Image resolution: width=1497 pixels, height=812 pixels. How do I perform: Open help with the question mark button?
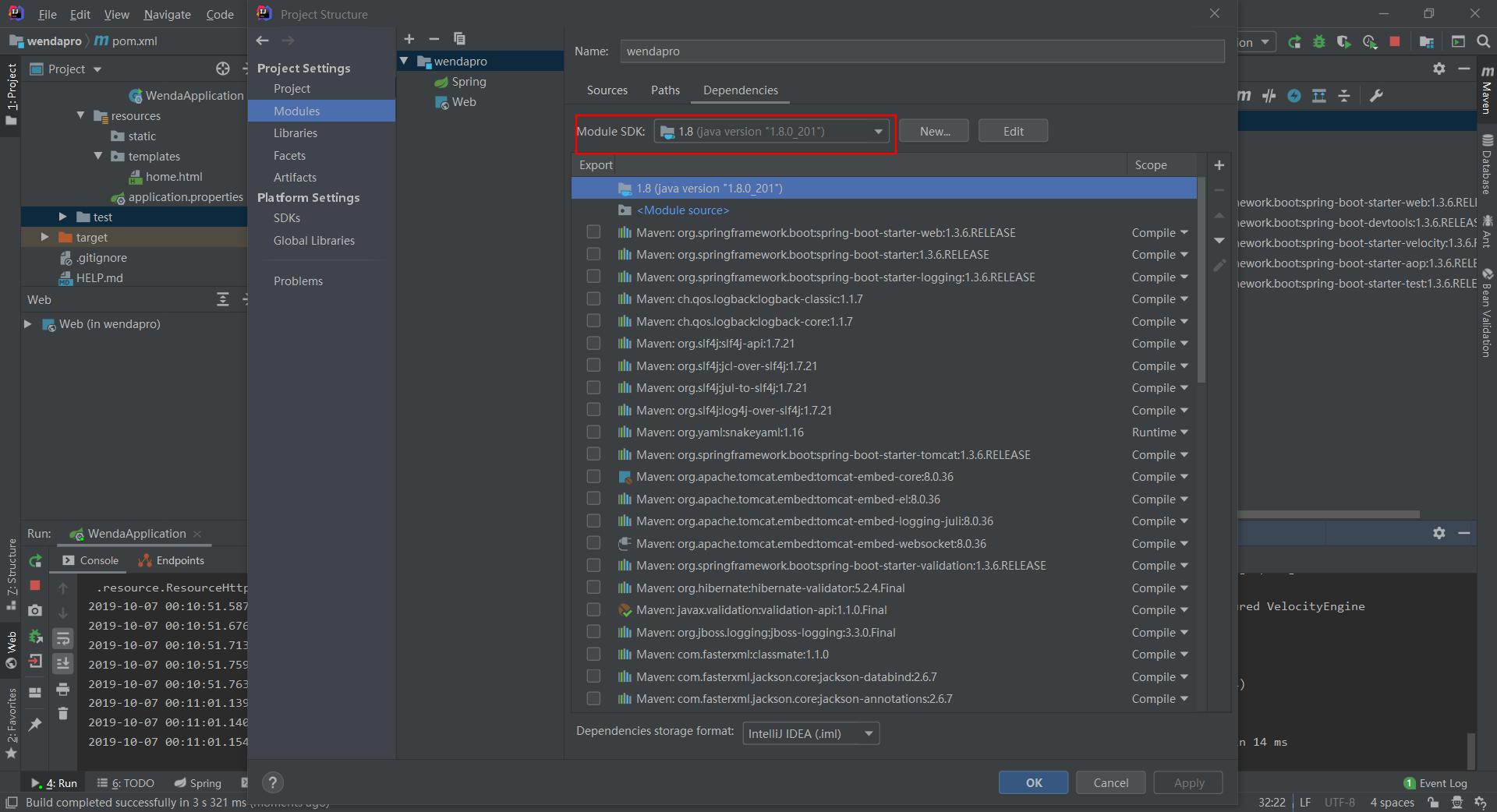tap(272, 782)
